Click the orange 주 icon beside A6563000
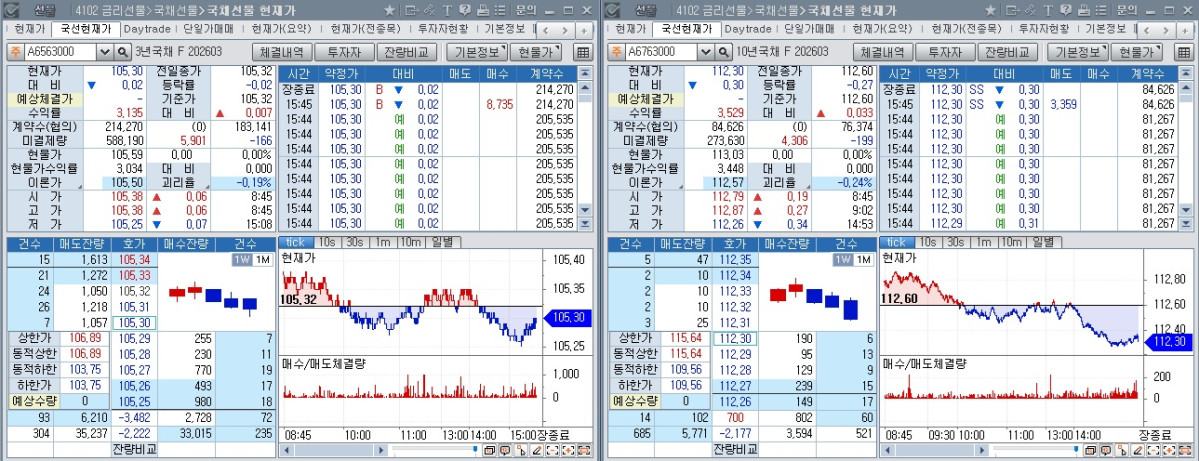Viewport: 1199px width, 461px height. pyautogui.click(x=15, y=52)
